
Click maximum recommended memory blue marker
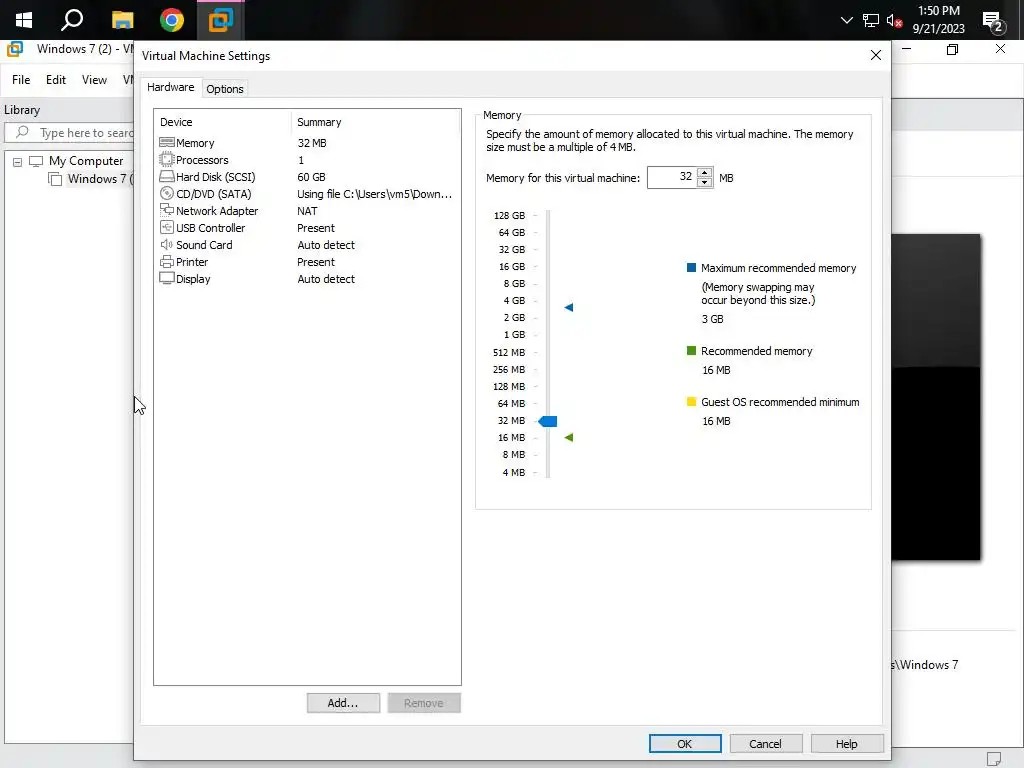point(569,307)
